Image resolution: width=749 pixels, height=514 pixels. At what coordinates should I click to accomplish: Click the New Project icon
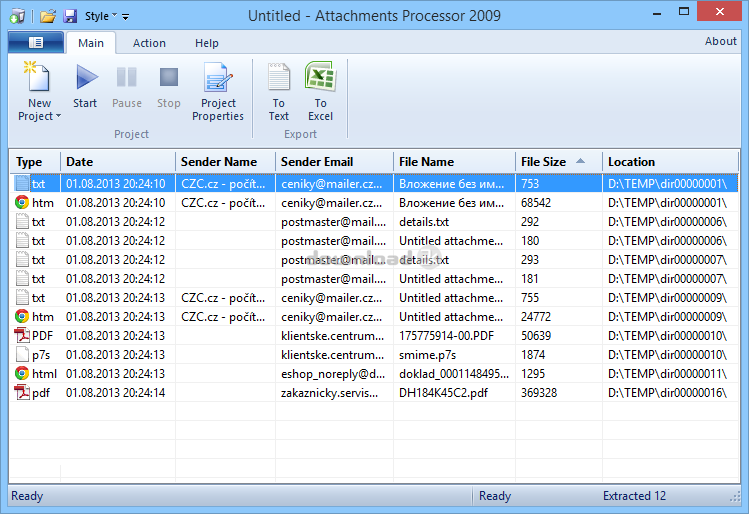(39, 78)
